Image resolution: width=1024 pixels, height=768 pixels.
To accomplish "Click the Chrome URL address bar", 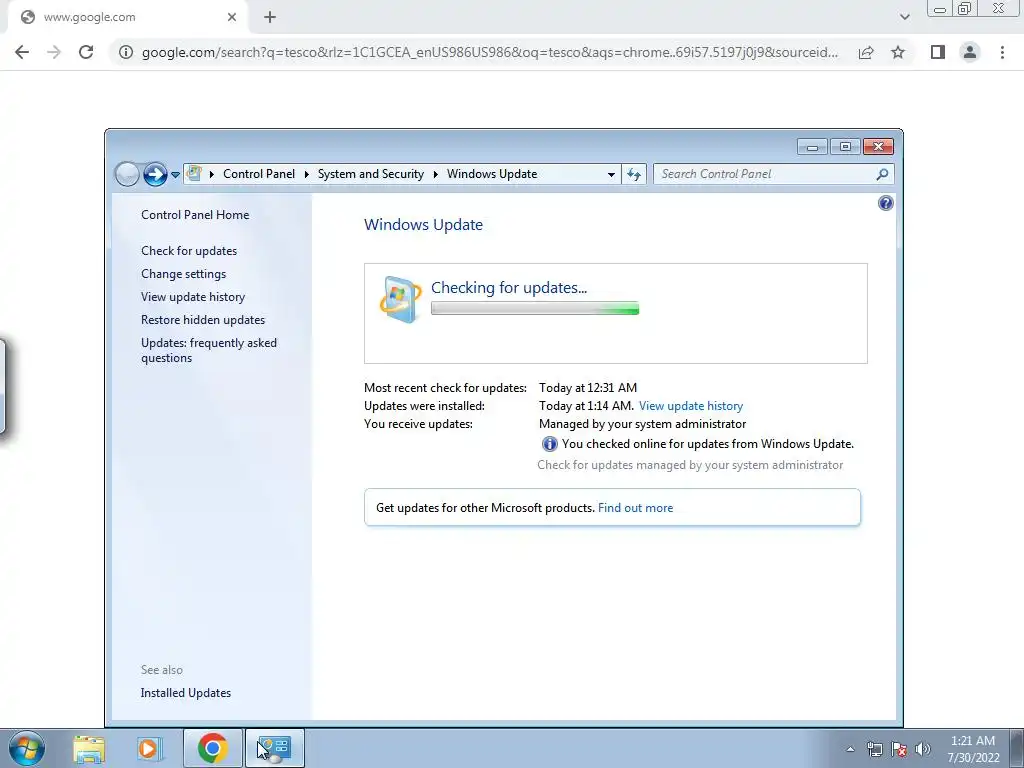I will coord(490,52).
